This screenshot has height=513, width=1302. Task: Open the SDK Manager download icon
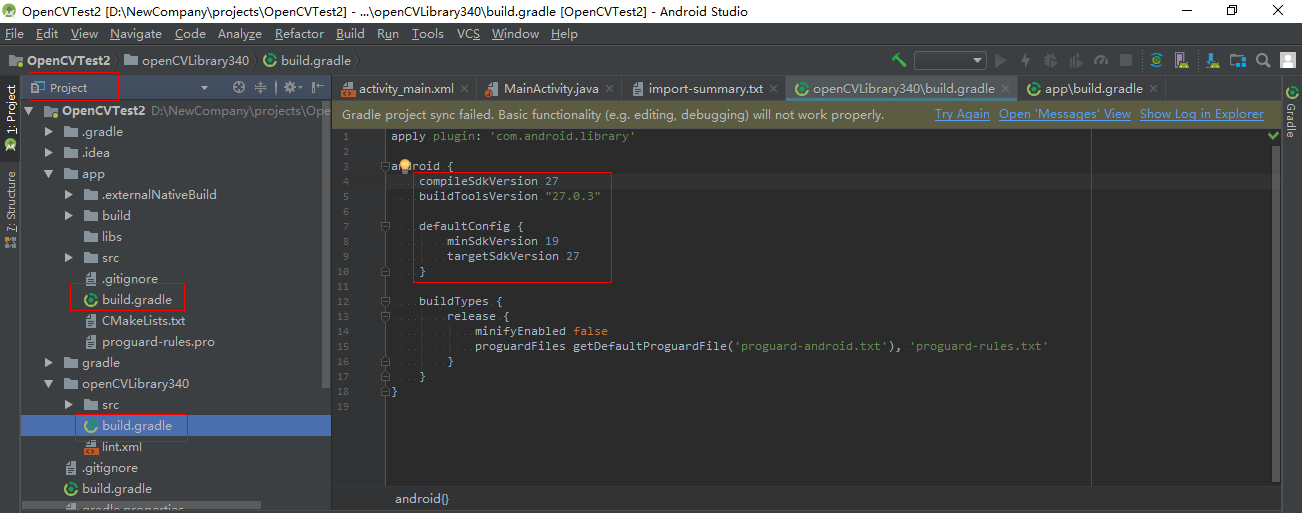(x=1213, y=60)
